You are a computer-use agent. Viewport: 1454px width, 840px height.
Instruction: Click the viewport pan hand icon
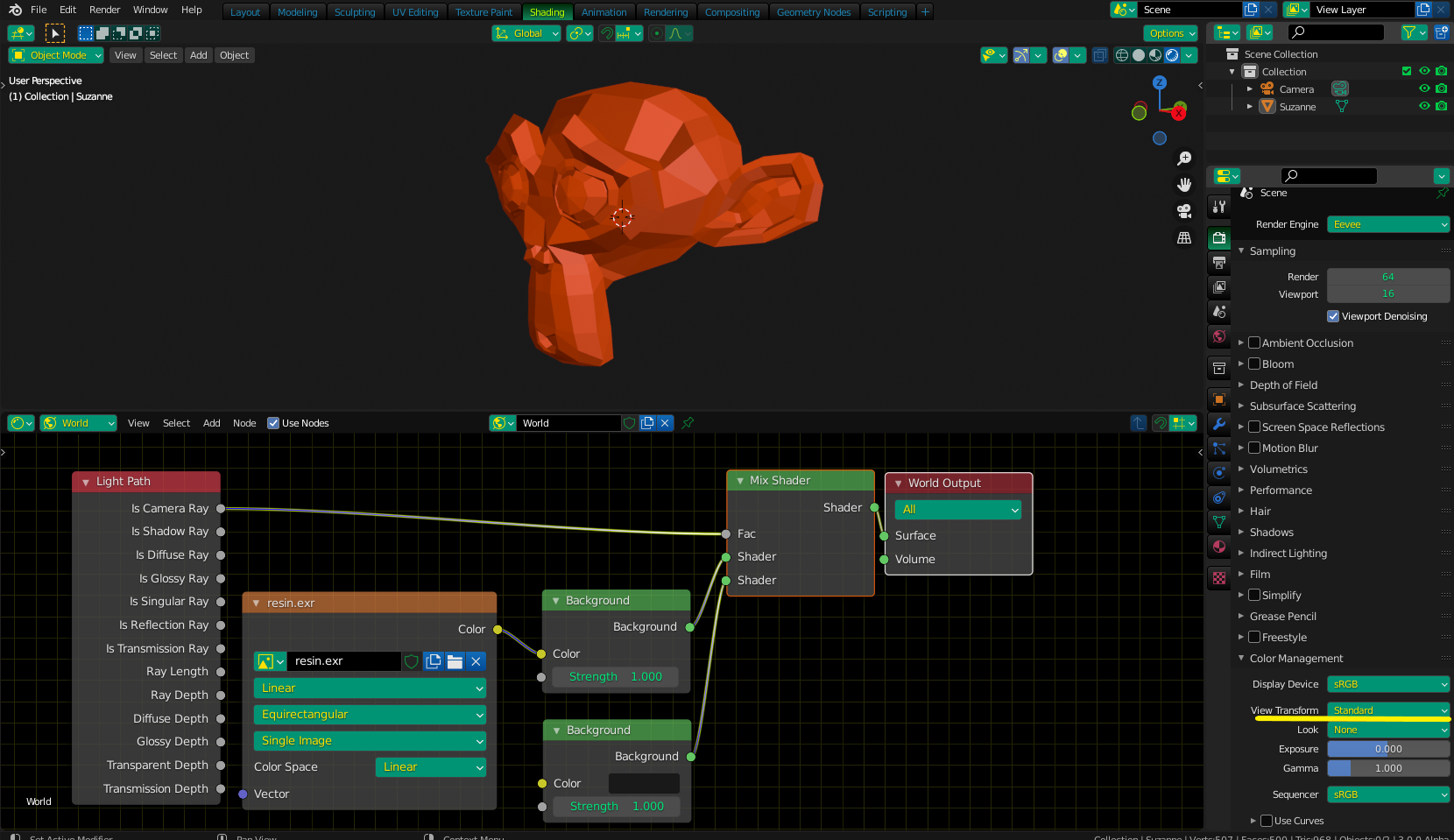coord(1184,185)
